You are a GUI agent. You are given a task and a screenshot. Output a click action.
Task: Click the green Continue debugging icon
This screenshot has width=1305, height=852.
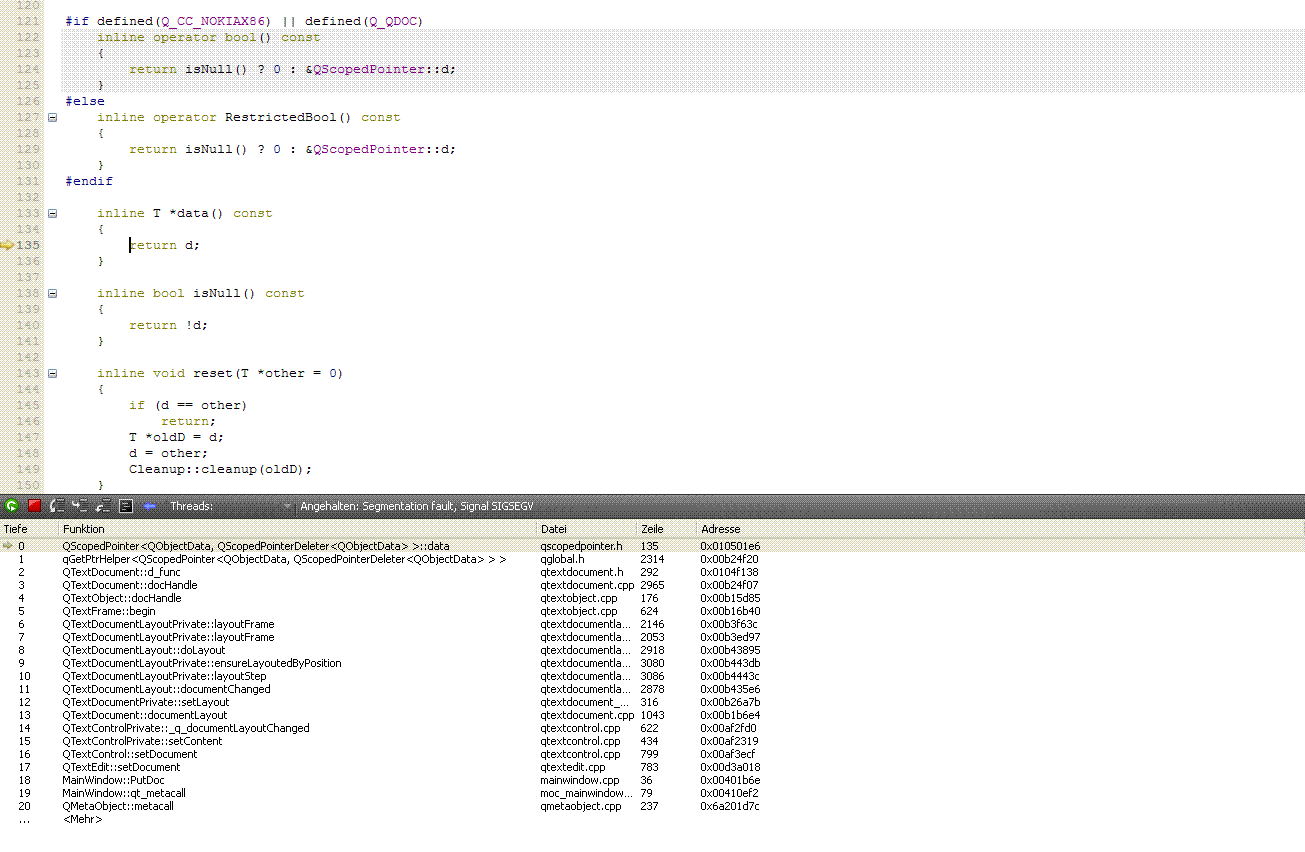(x=11, y=506)
